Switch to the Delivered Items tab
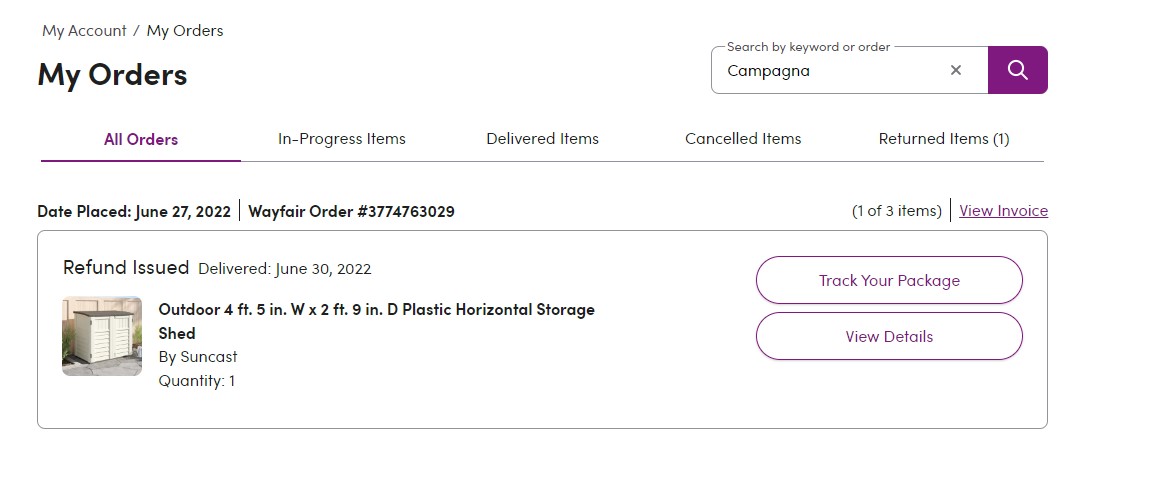 pos(543,138)
